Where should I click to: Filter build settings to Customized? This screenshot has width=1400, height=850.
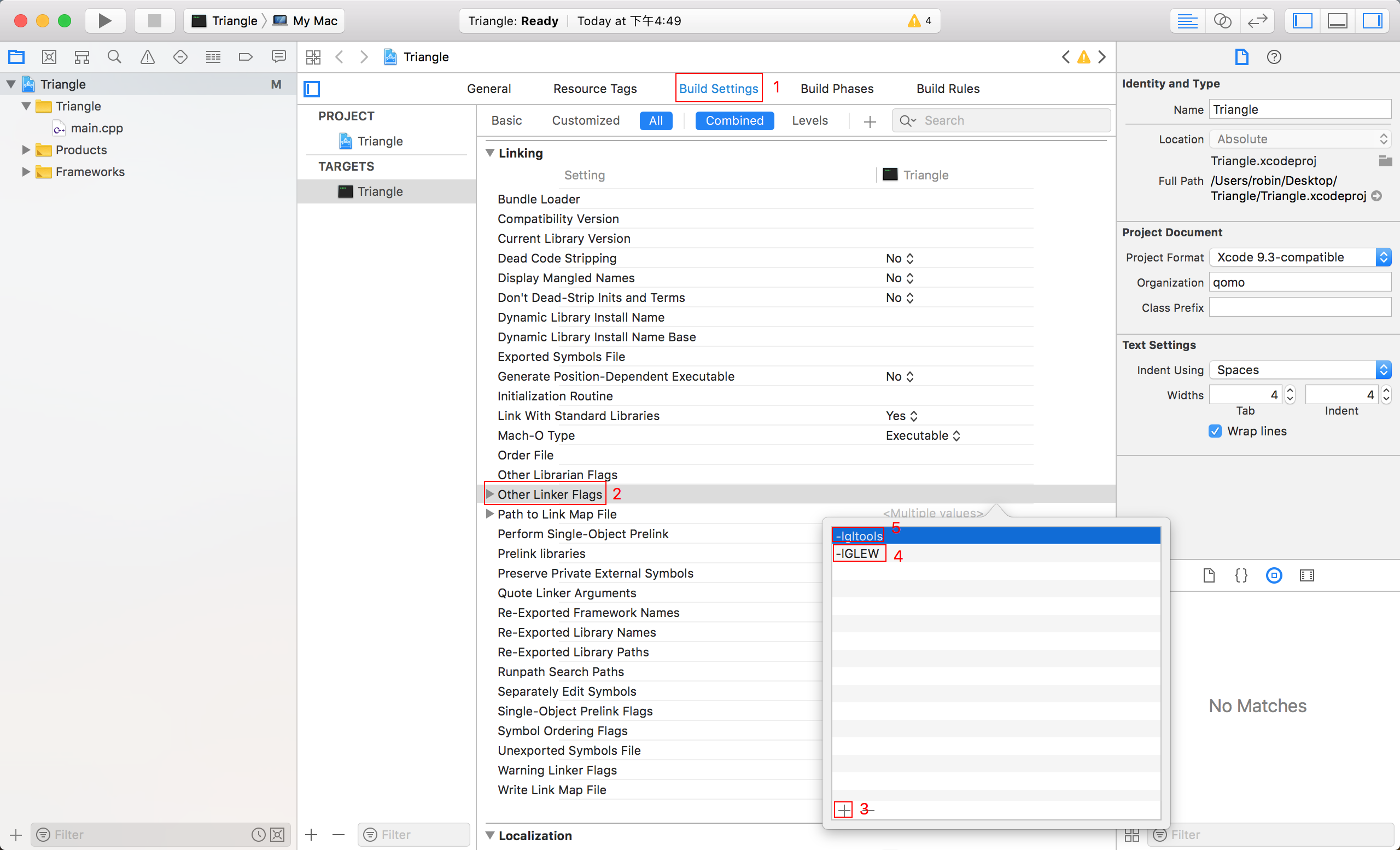click(585, 120)
